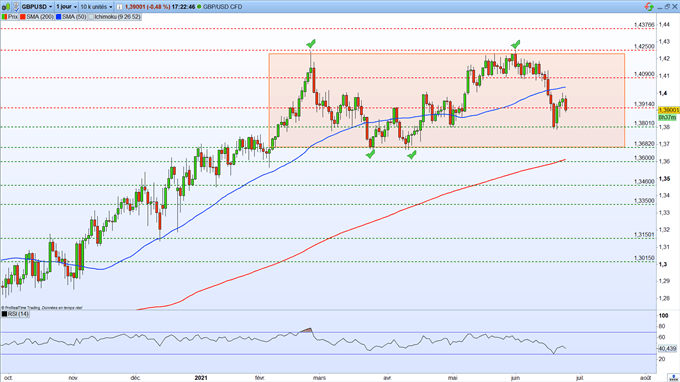Click the 1,31501 support level label
680x382 pixels.
pos(644,235)
